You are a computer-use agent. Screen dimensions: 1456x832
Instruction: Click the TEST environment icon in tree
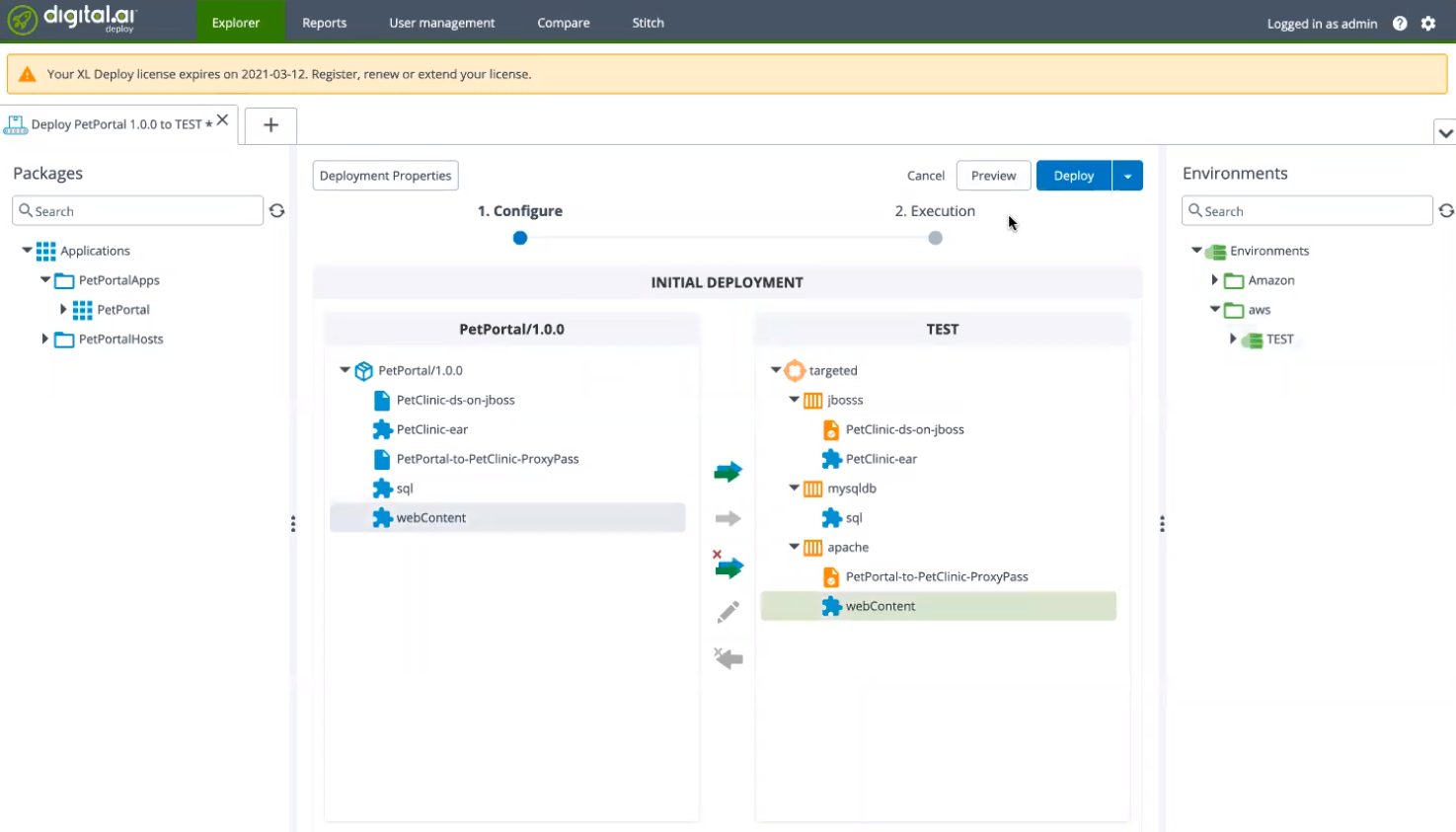[1253, 340]
